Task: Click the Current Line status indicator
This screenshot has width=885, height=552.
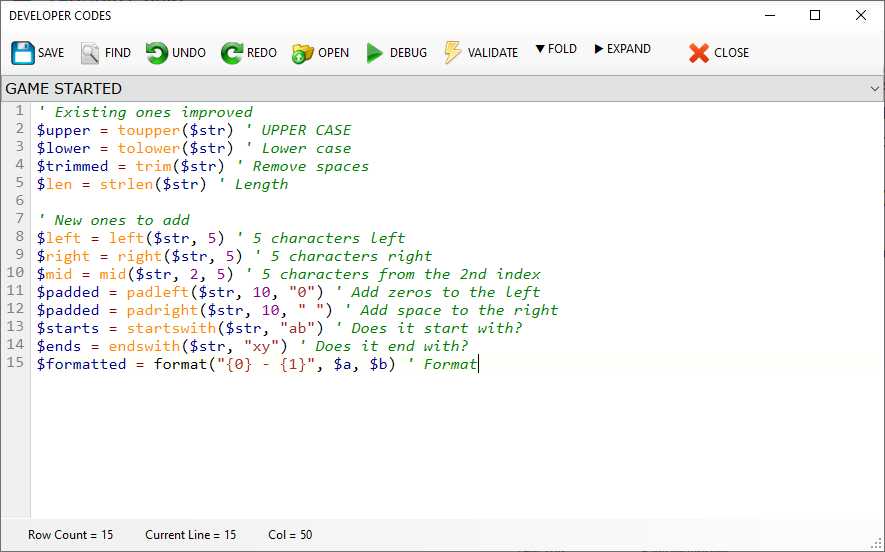Action: tap(191, 535)
